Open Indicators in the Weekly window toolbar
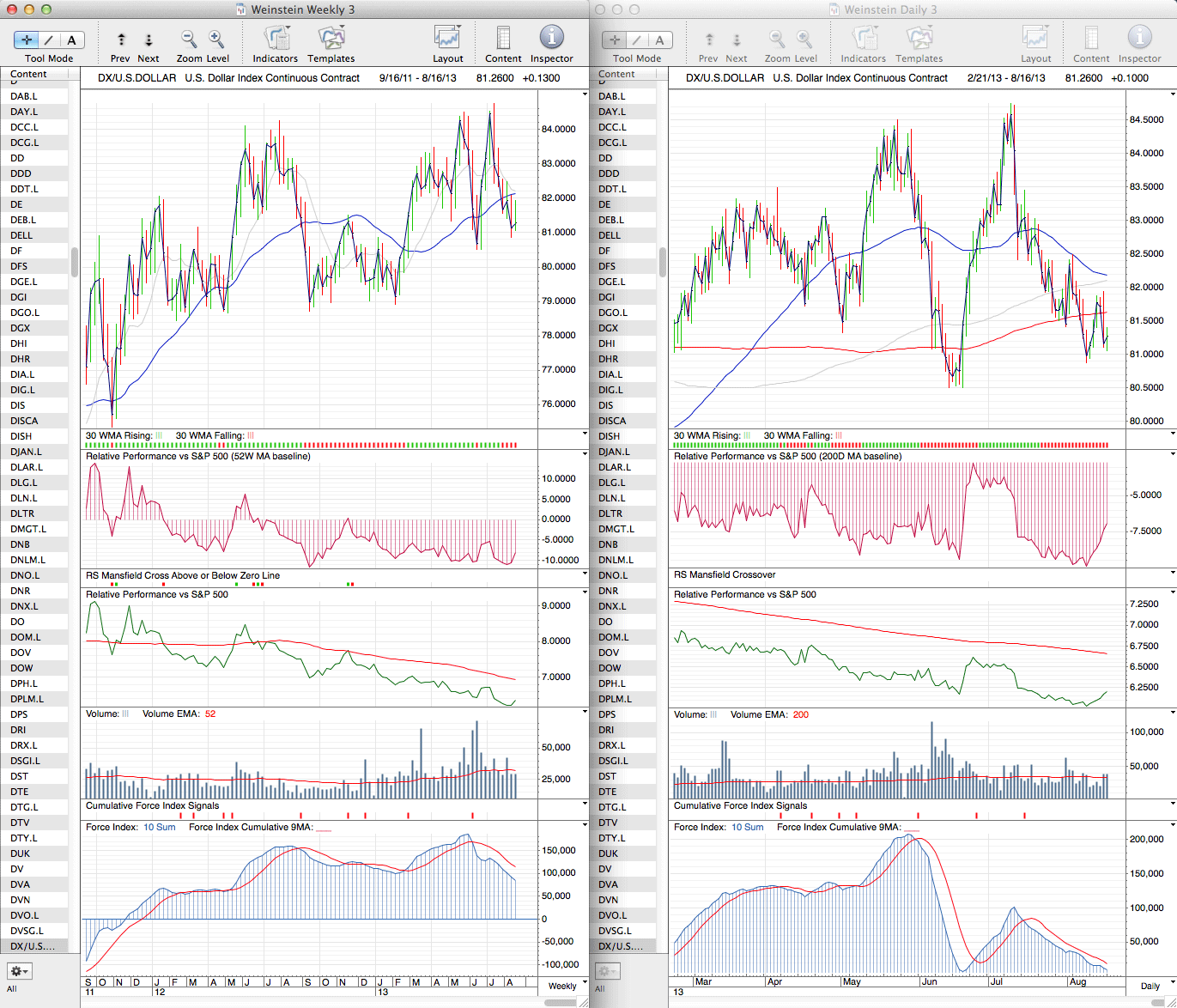1177x1008 pixels. tap(276, 39)
